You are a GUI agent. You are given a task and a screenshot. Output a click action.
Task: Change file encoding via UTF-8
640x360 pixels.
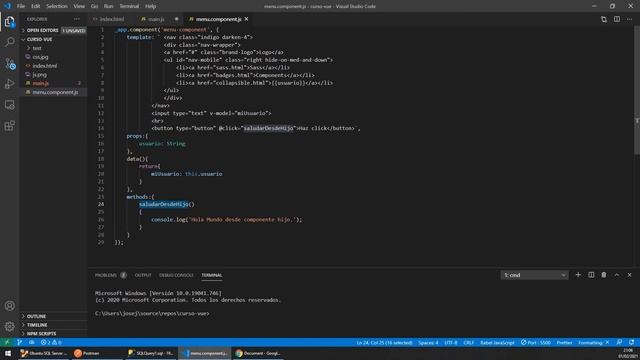tap(451, 342)
